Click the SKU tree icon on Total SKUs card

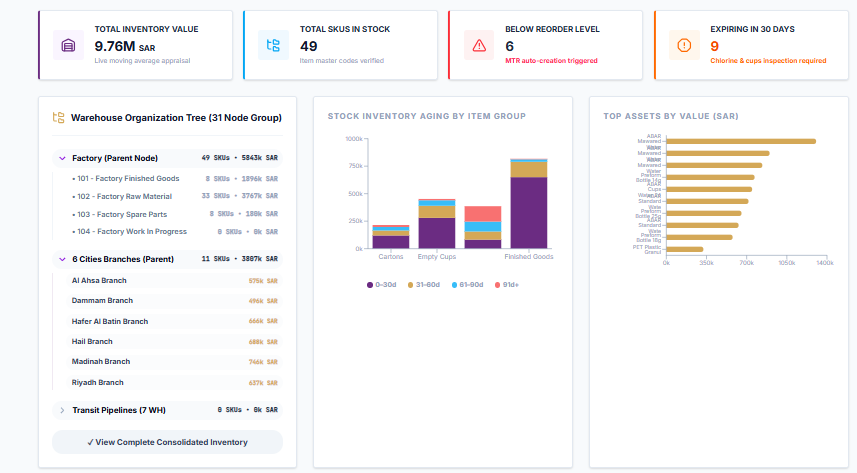click(x=273, y=45)
